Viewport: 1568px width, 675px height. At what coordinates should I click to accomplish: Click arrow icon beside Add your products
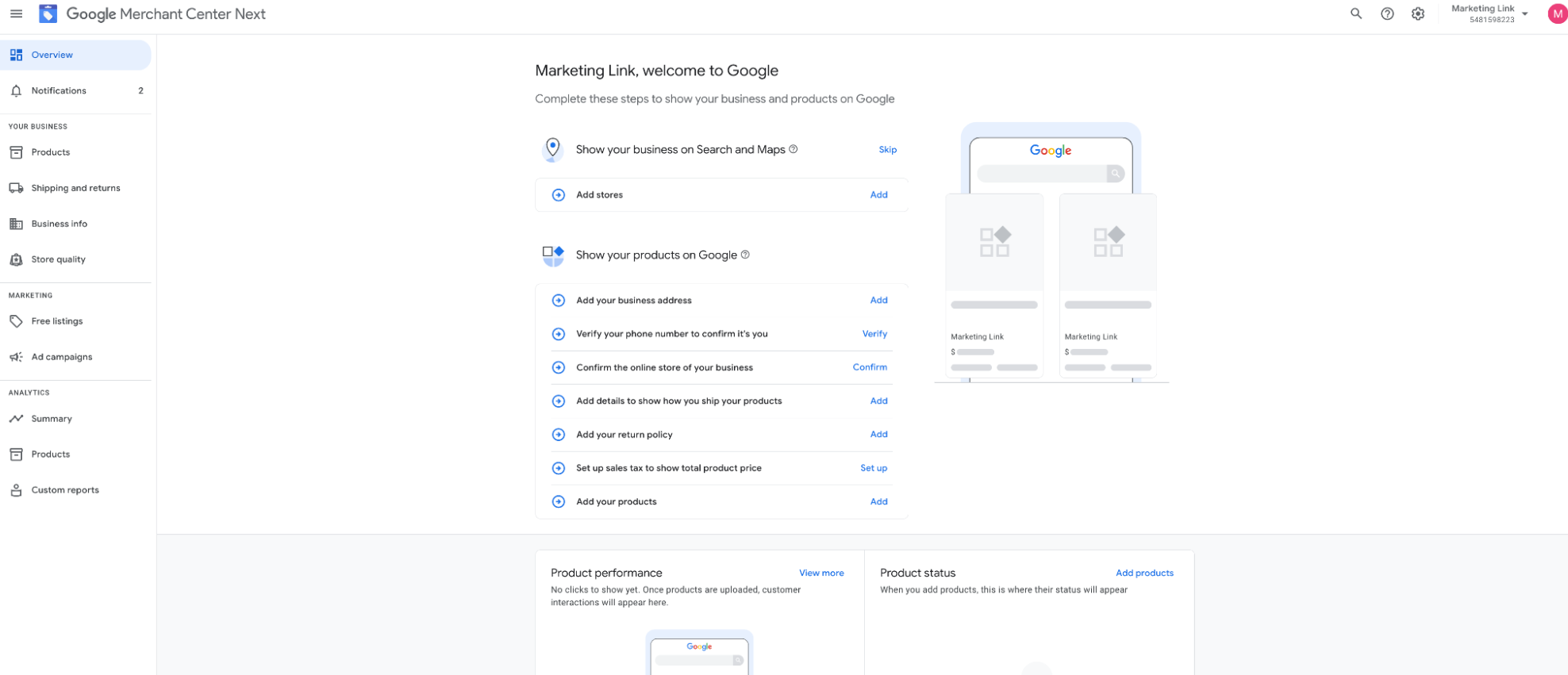(559, 502)
